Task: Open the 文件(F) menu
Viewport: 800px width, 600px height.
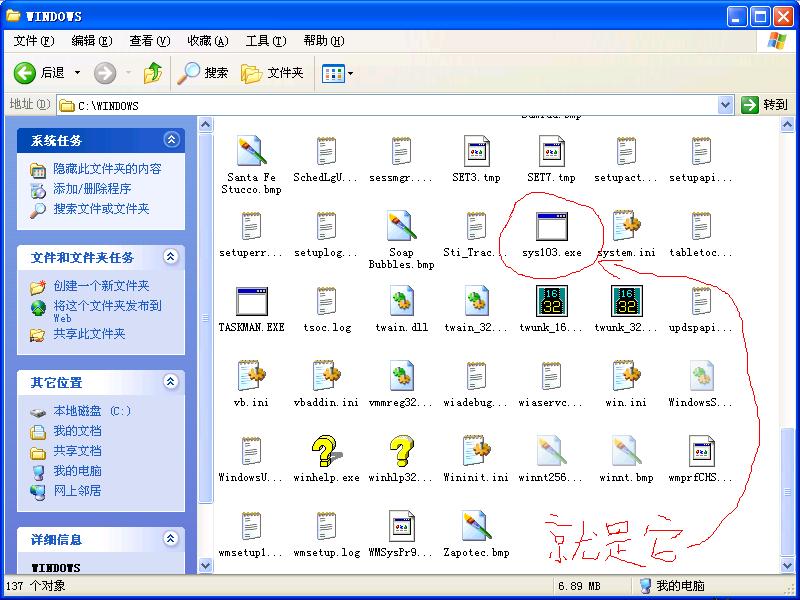Action: (34, 41)
